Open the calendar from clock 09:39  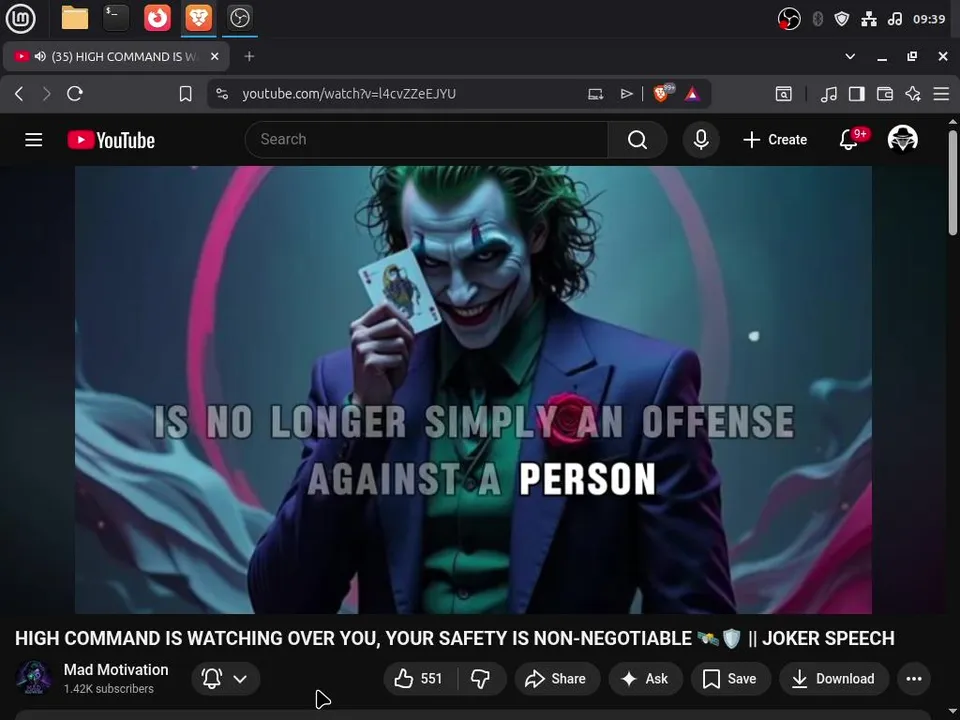click(x=929, y=19)
